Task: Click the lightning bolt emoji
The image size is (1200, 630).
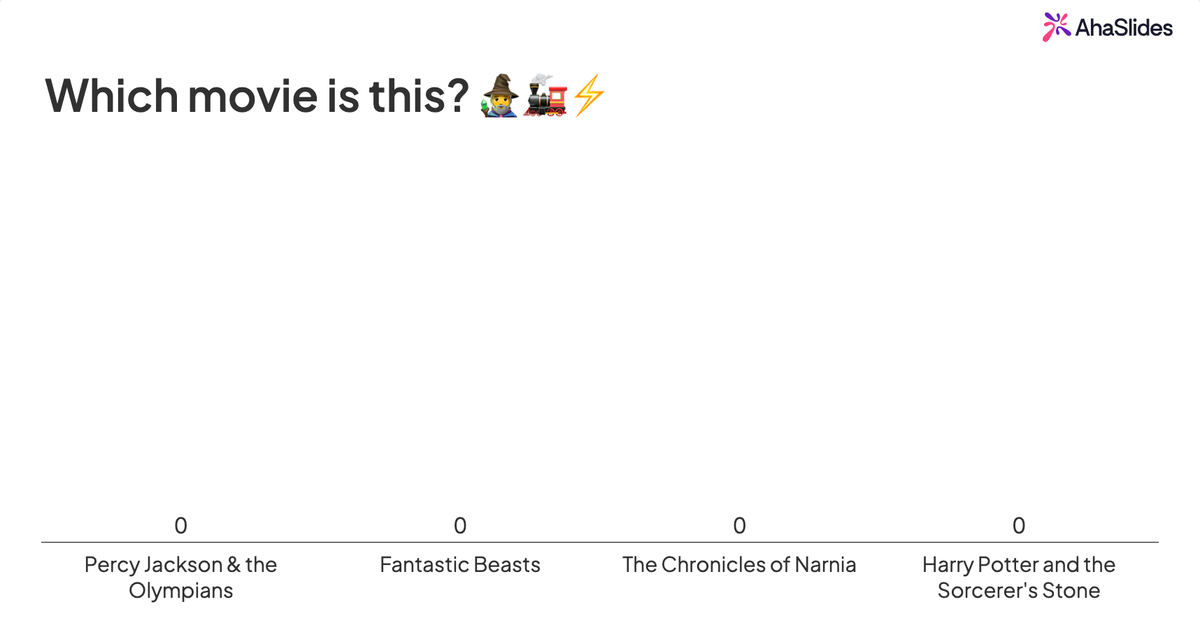Action: tap(587, 95)
